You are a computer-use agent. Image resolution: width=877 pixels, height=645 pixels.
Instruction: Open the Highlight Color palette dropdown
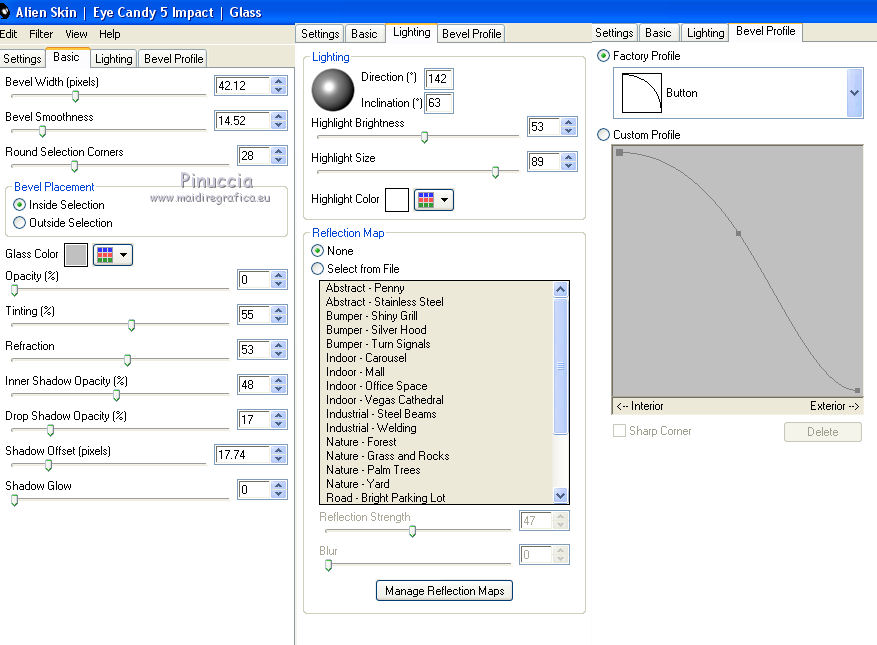(434, 200)
